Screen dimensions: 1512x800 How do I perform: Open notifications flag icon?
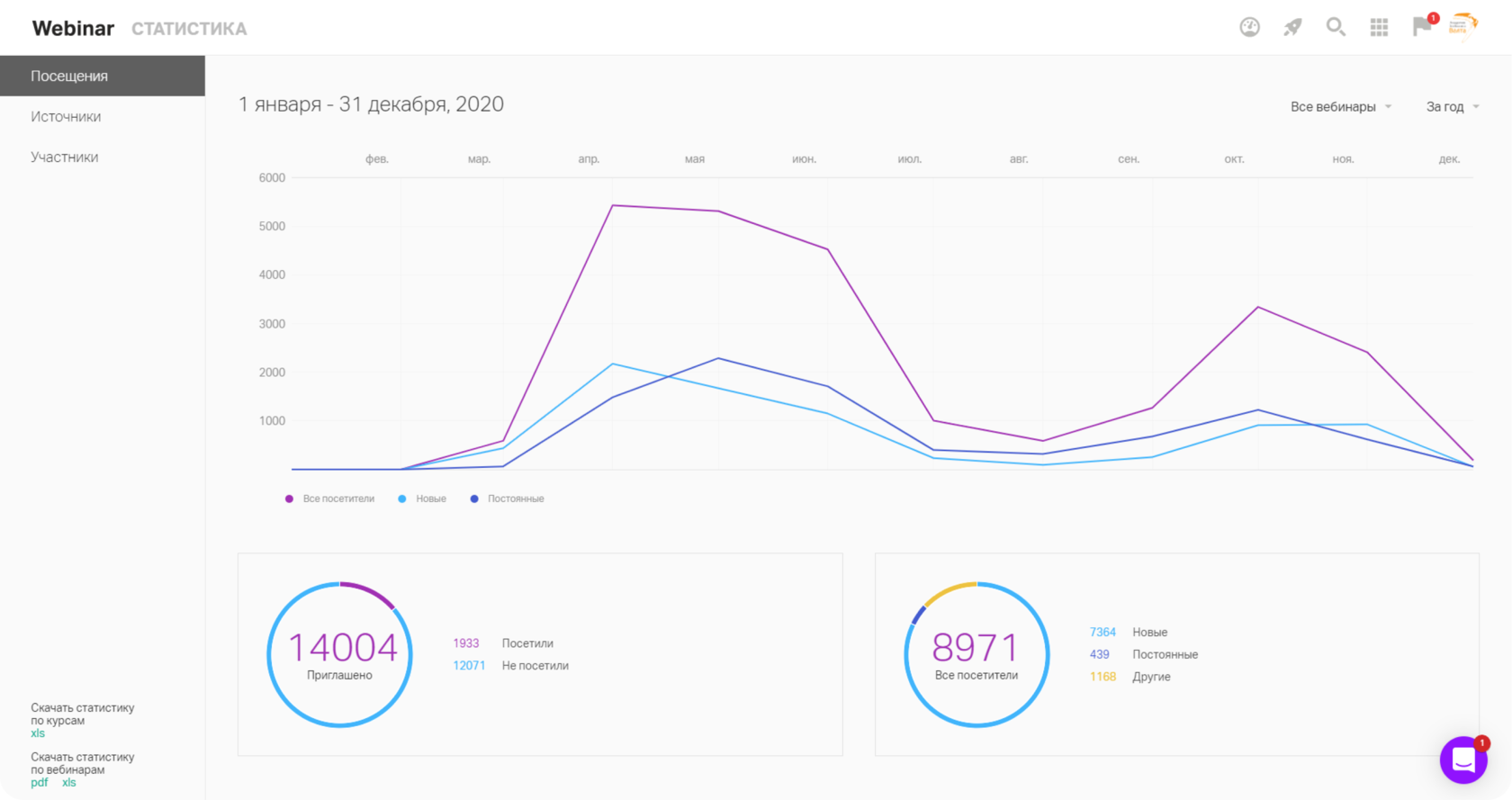[1423, 25]
